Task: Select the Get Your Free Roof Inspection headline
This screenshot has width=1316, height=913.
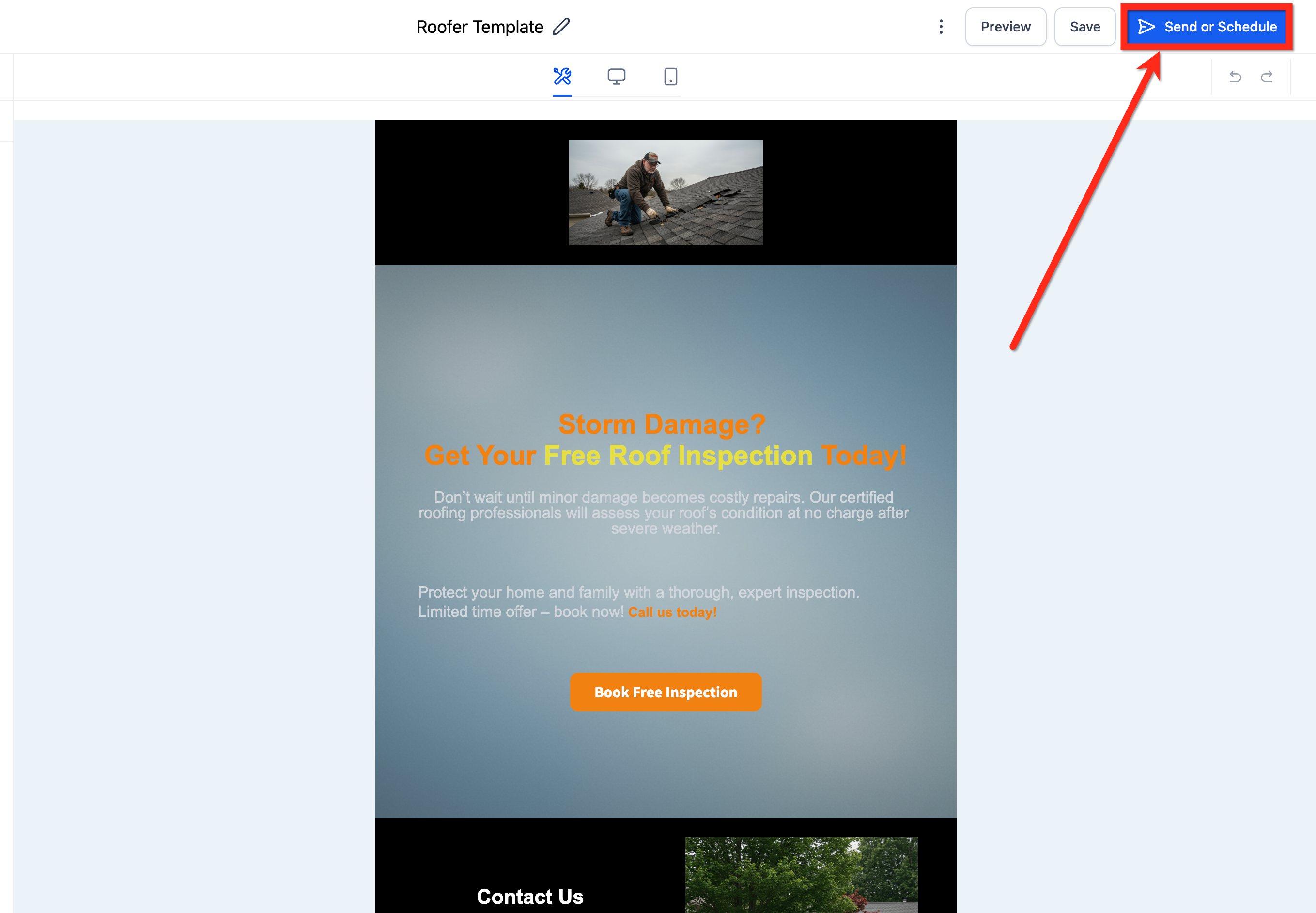Action: [x=666, y=456]
